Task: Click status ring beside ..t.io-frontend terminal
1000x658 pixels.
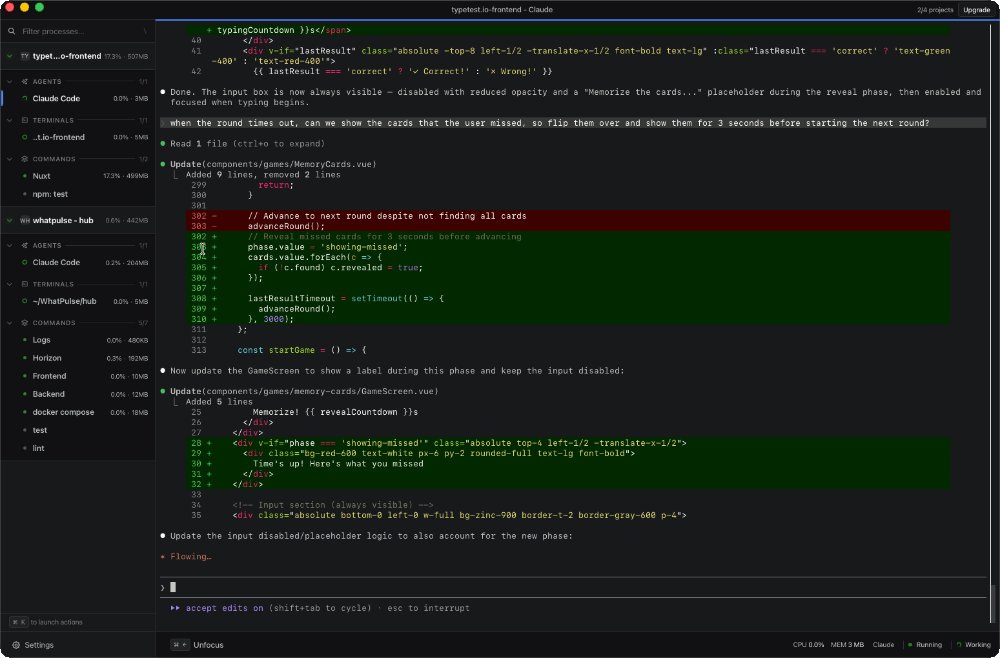Action: pos(25,137)
